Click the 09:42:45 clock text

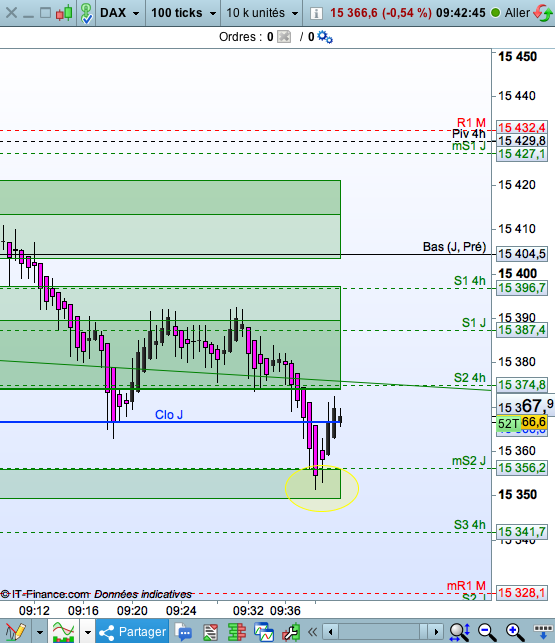(460, 13)
